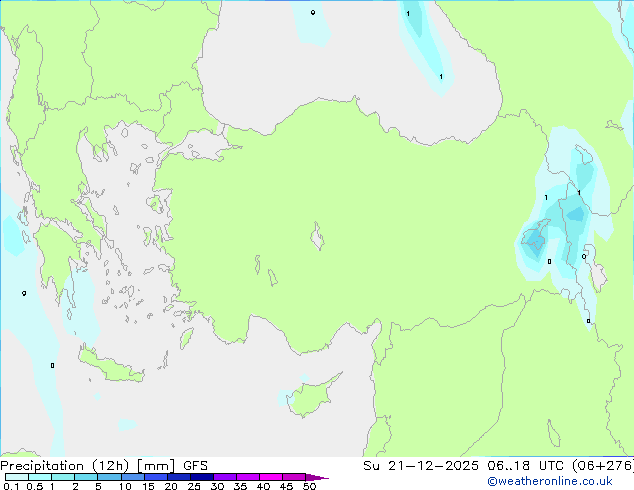The width and height of the screenshot is (634, 490).
Task: Click the legend swatch between 1 and 2
Action: pos(63,477)
